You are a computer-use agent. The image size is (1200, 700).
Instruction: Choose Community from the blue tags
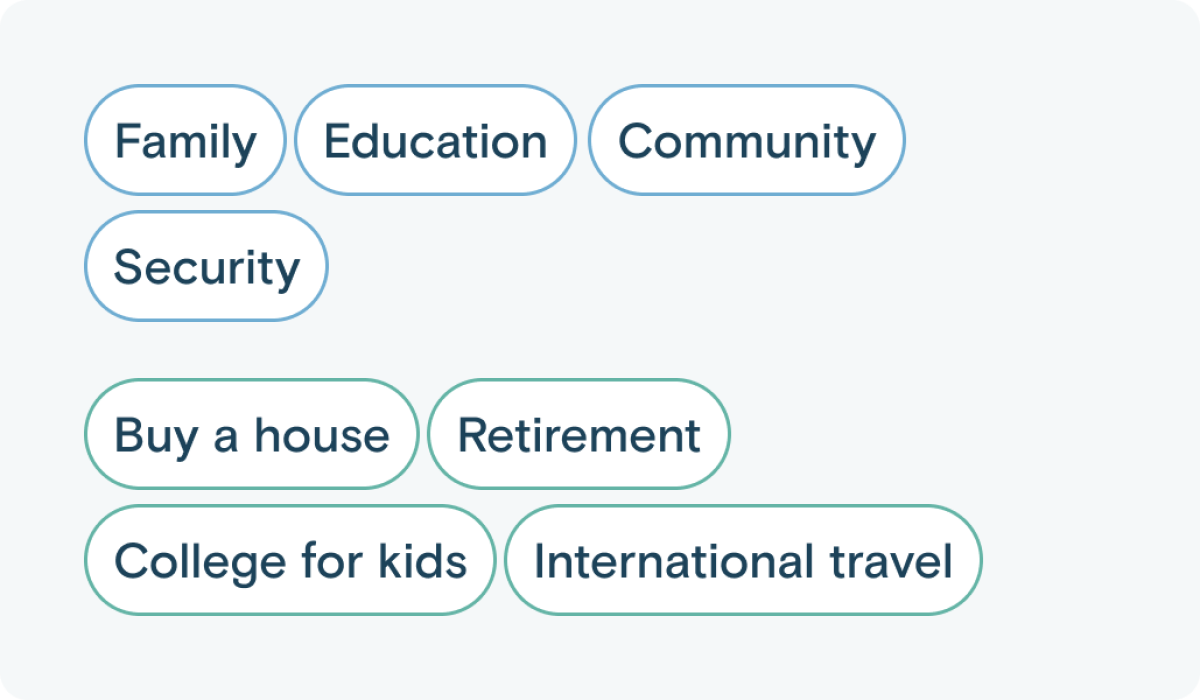pos(746,141)
